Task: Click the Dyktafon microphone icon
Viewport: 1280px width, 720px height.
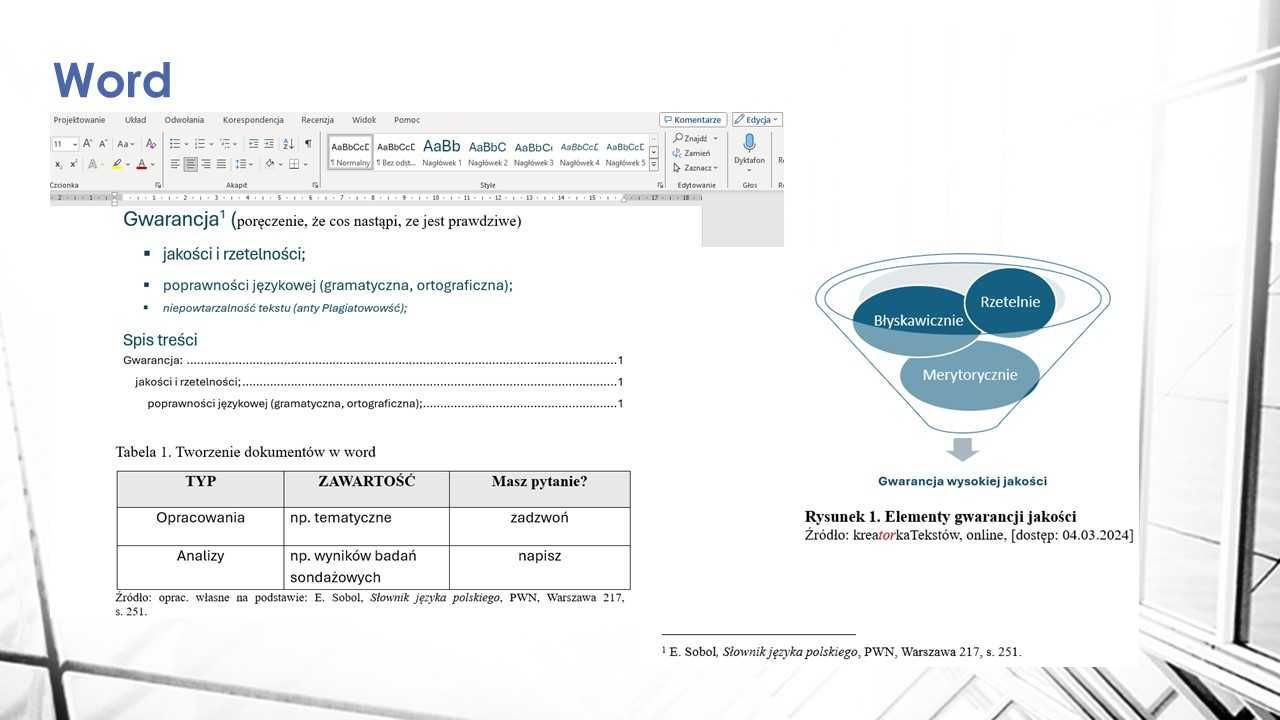Action: click(x=749, y=143)
